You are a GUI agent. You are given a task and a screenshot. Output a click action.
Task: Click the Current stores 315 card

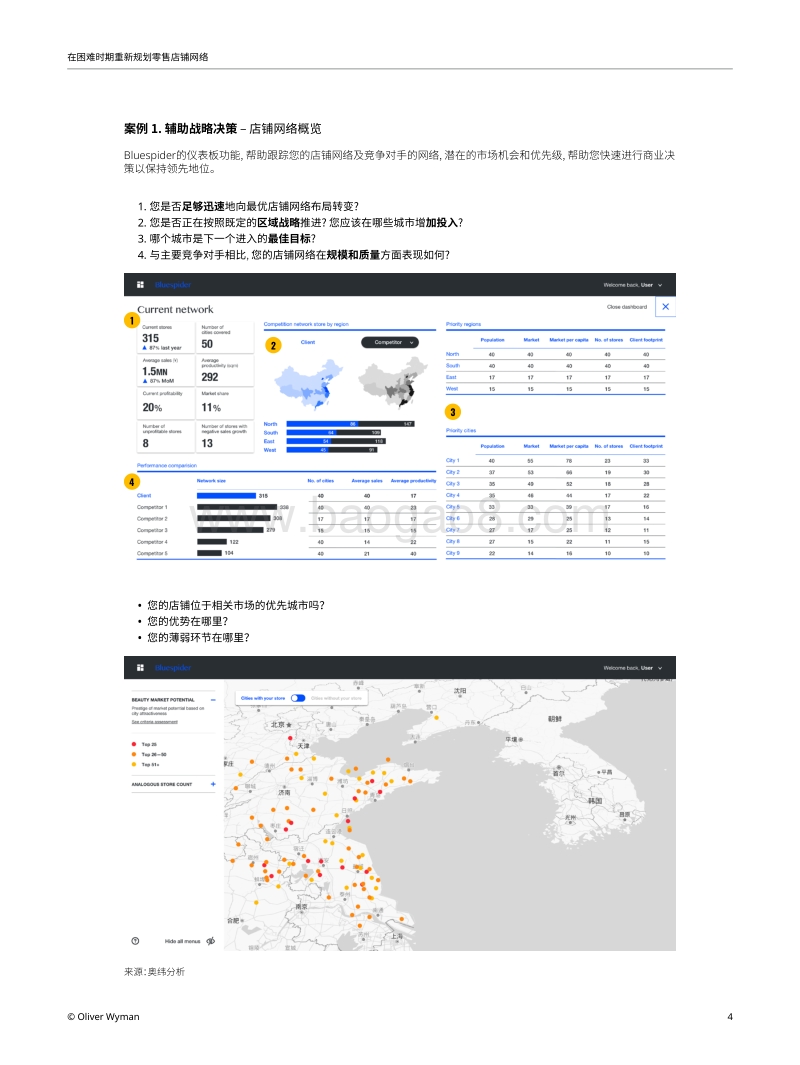pyautogui.click(x=165, y=338)
